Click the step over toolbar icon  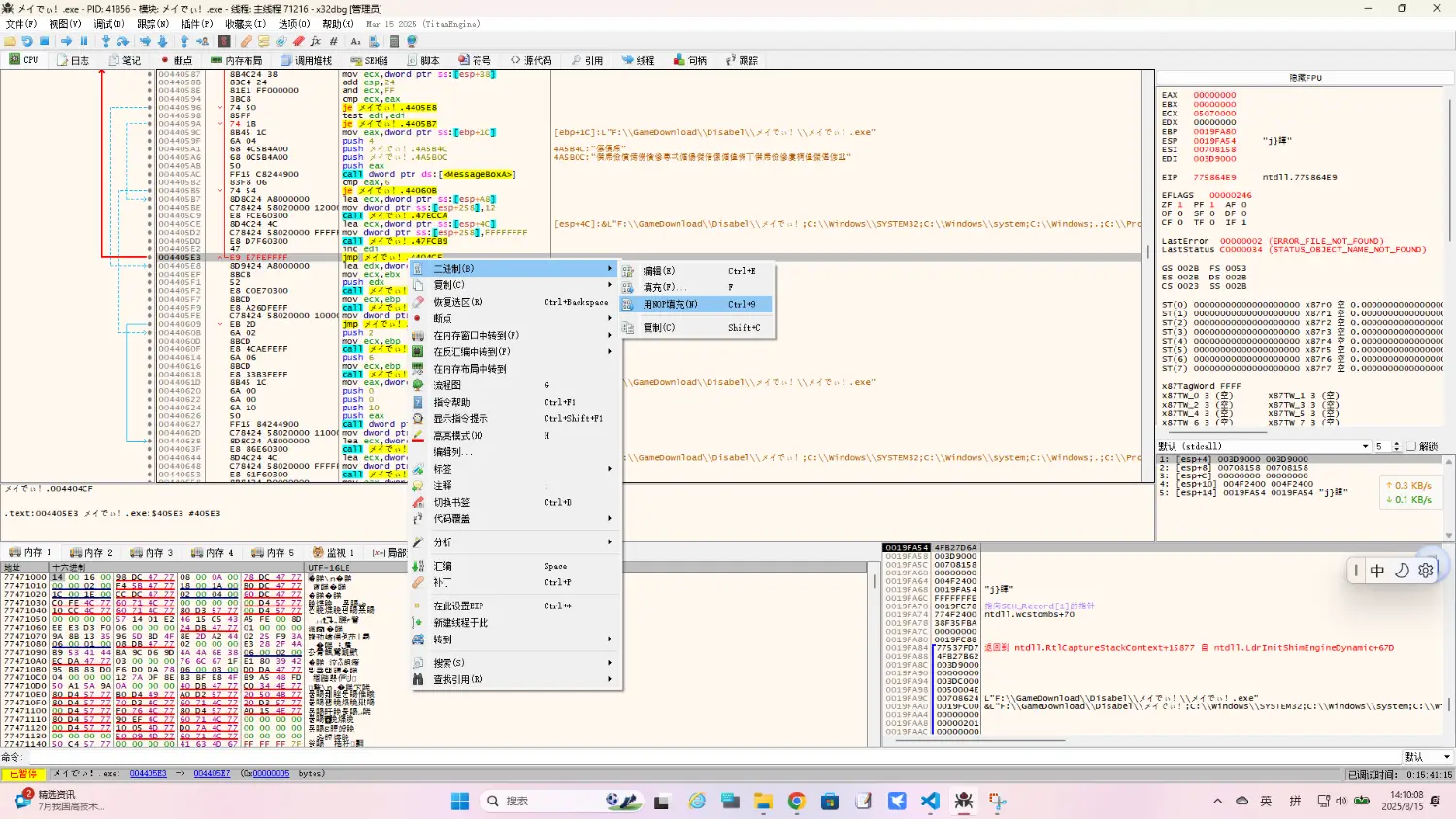[x=123, y=42]
